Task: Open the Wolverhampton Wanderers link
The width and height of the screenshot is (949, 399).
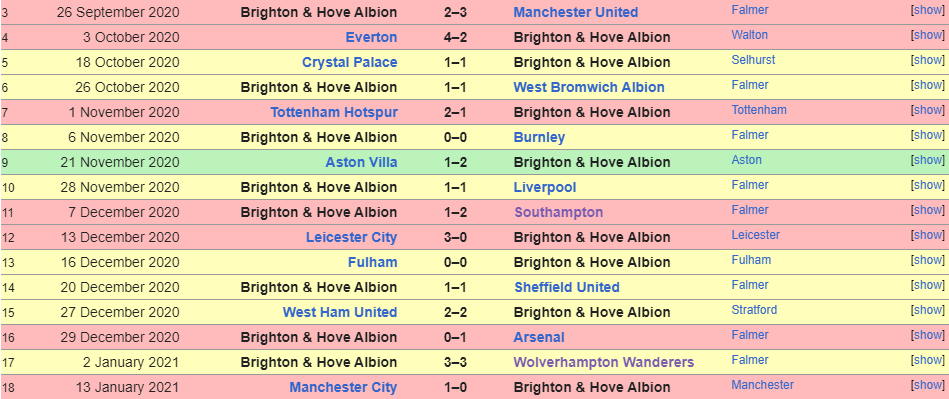Action: [603, 362]
